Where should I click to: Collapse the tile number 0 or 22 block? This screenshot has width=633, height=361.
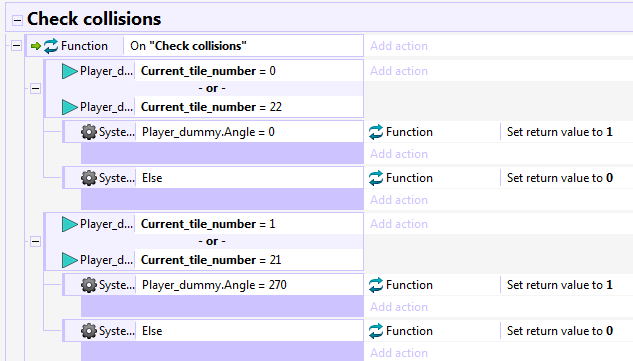[36, 88]
